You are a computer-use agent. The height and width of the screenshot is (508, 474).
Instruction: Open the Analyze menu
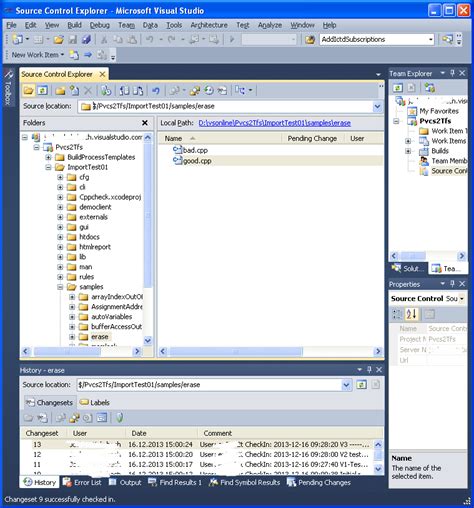tap(270, 25)
